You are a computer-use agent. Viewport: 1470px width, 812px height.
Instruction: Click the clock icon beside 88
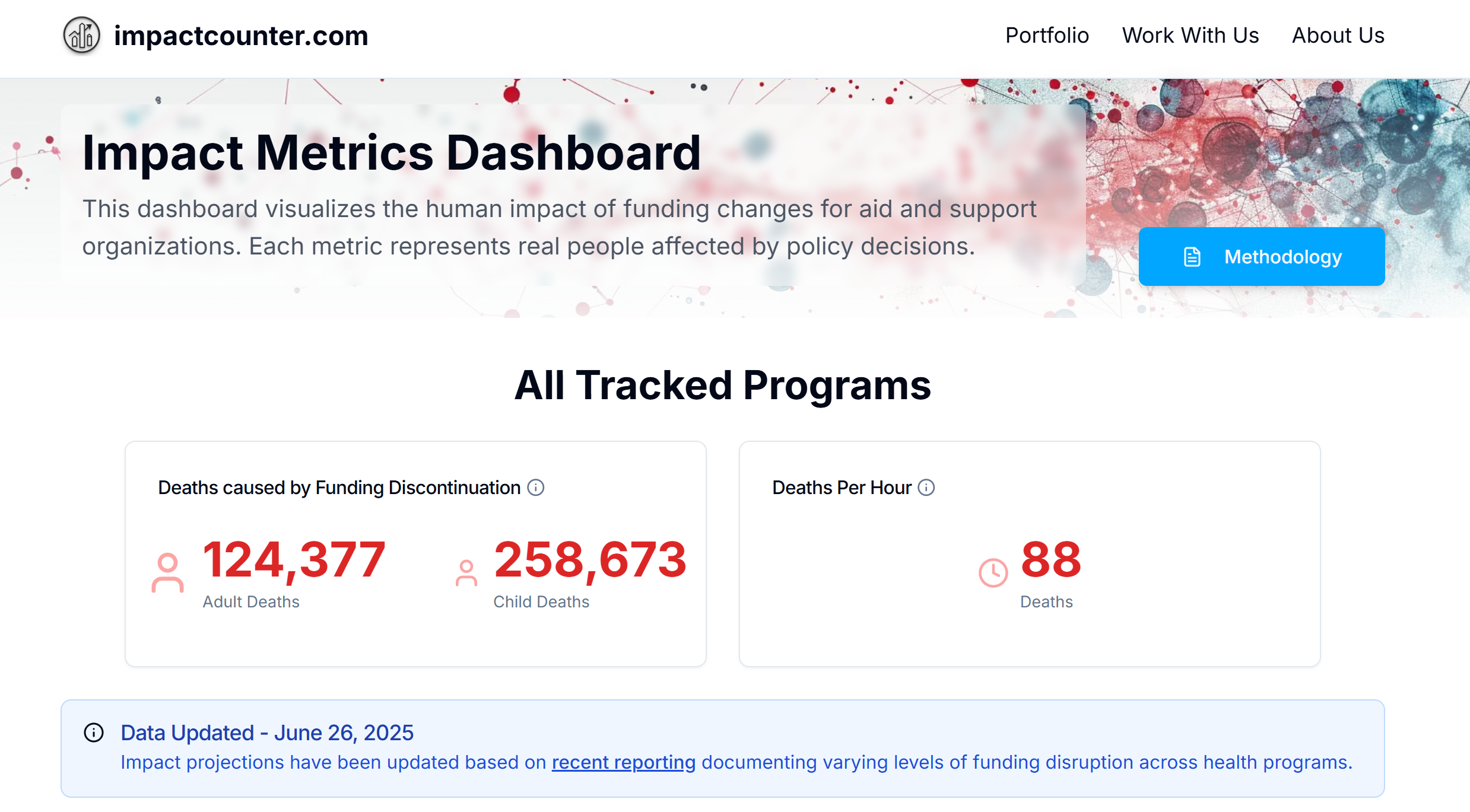point(993,573)
